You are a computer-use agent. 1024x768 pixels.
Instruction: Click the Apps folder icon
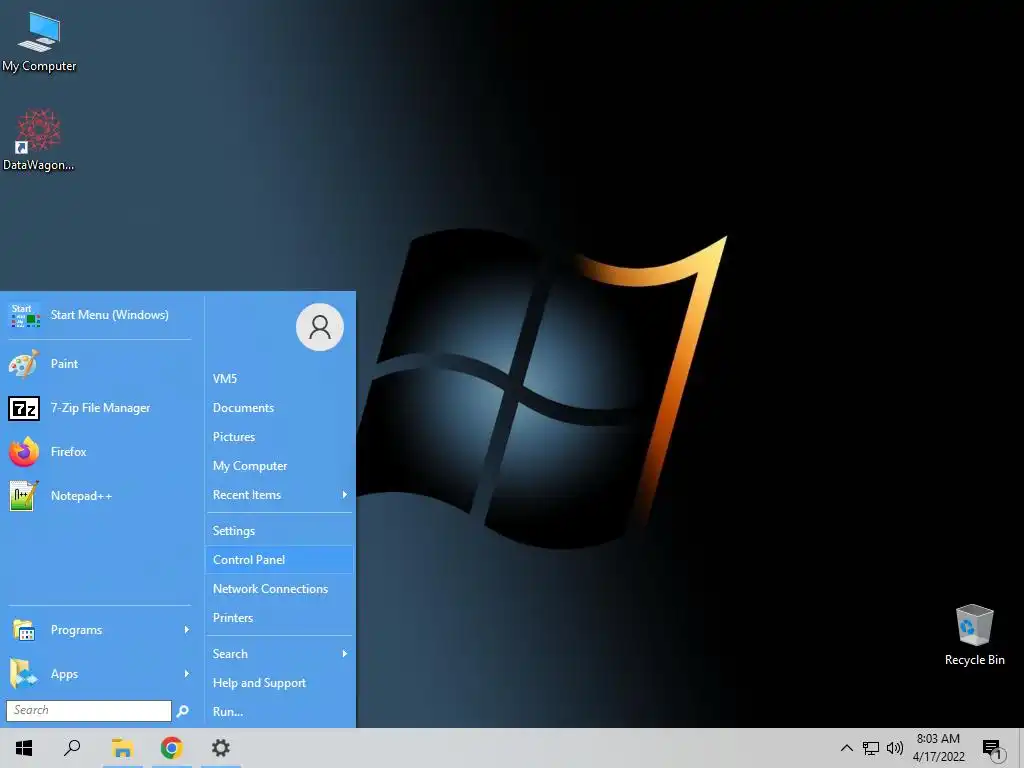tap(24, 674)
